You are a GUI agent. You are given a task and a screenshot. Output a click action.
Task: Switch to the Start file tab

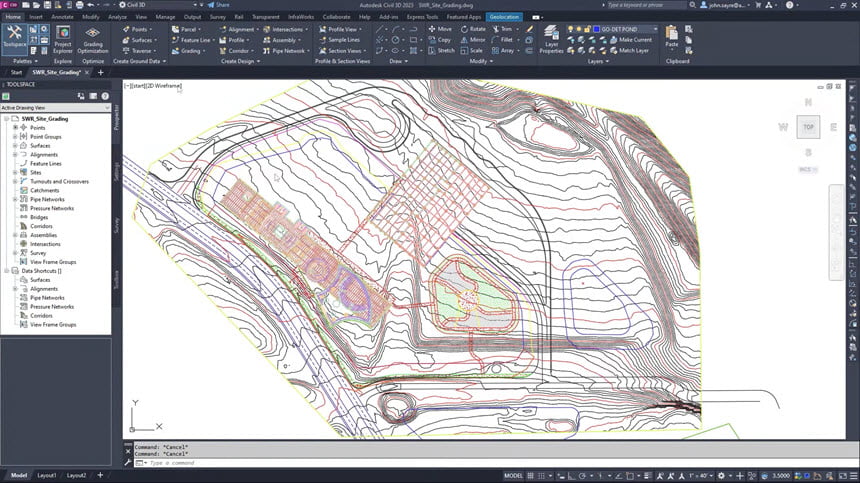click(x=16, y=72)
